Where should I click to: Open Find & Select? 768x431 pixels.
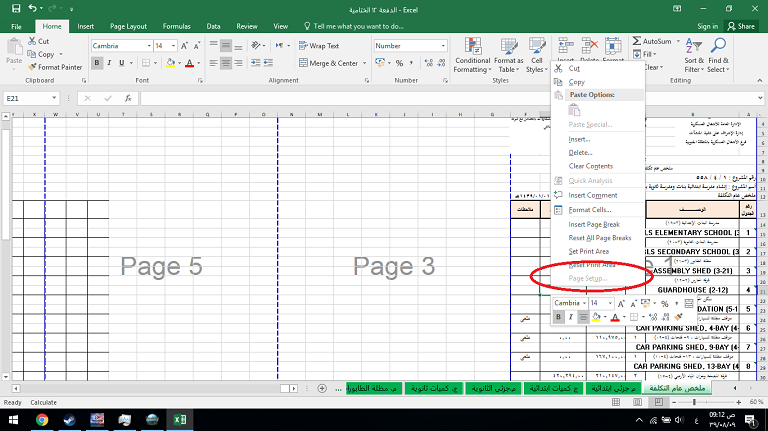point(718,55)
